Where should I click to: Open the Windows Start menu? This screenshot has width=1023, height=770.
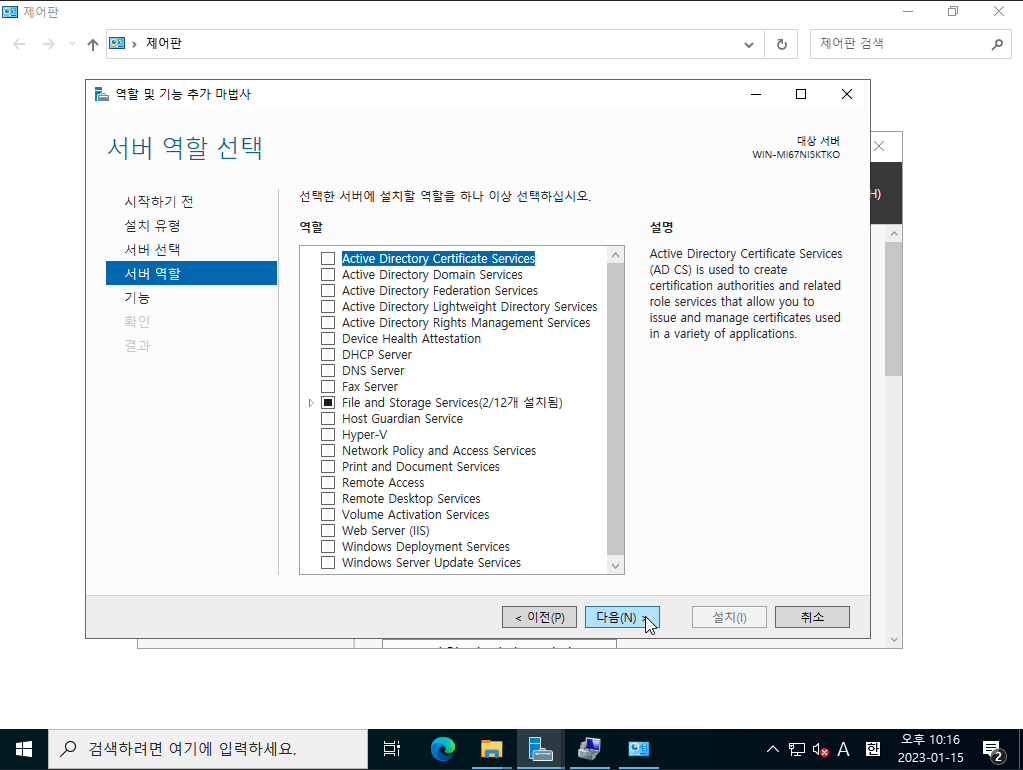pos(24,749)
